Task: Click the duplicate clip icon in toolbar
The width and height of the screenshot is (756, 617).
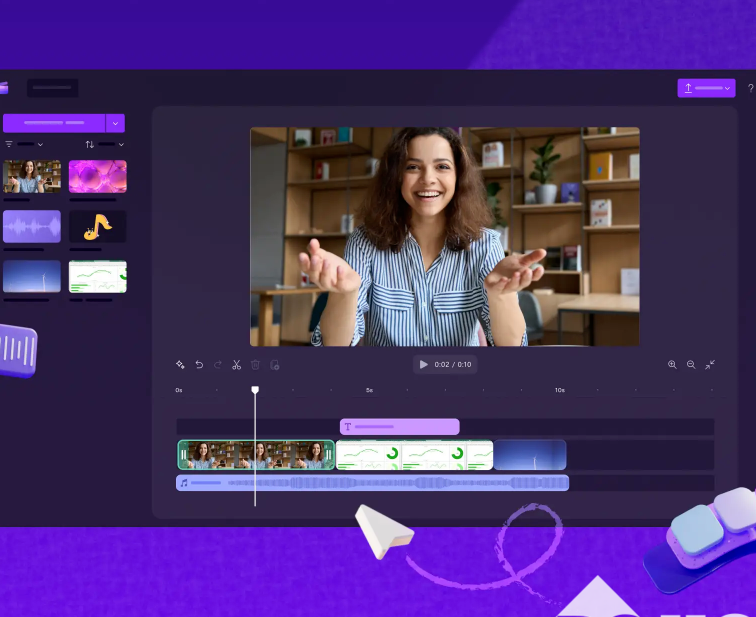Action: pos(274,365)
